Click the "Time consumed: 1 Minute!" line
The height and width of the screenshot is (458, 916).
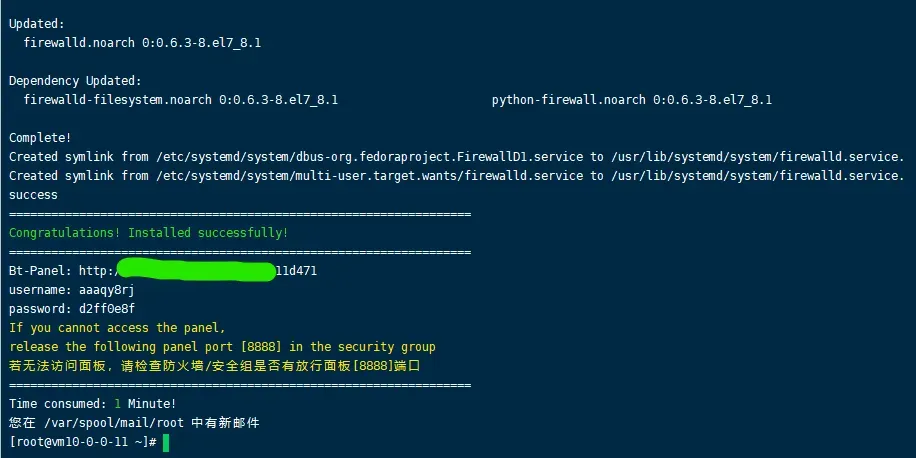[92, 404]
